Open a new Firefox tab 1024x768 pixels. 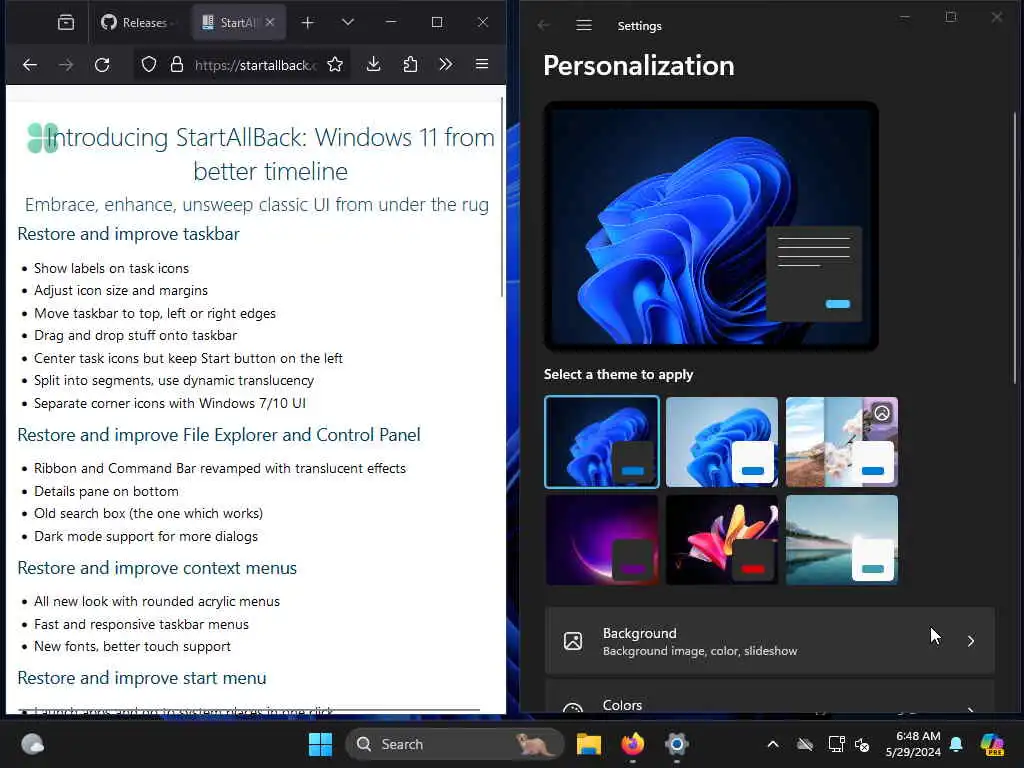point(308,22)
